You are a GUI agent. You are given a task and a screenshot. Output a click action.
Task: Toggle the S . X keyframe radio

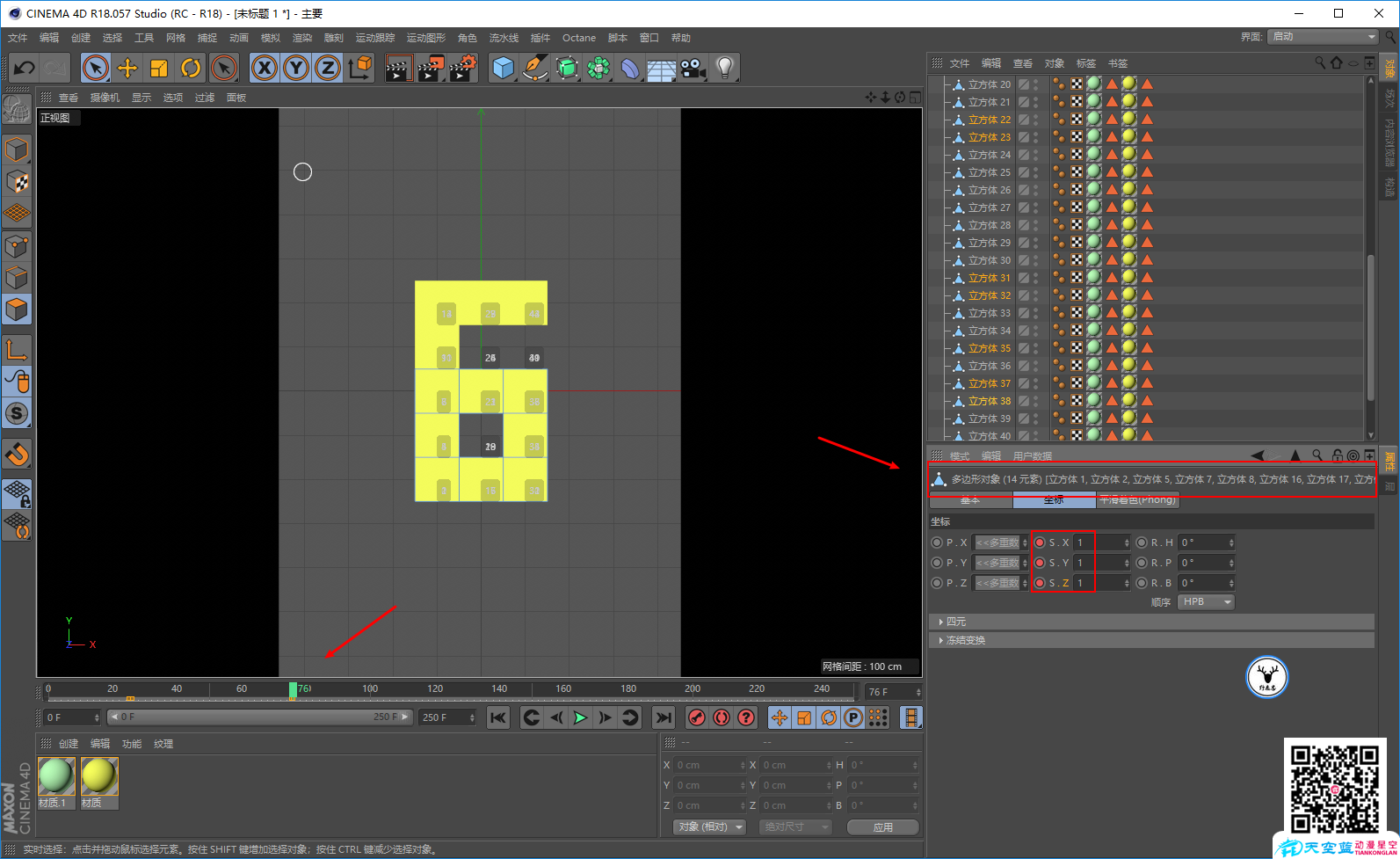point(1040,542)
